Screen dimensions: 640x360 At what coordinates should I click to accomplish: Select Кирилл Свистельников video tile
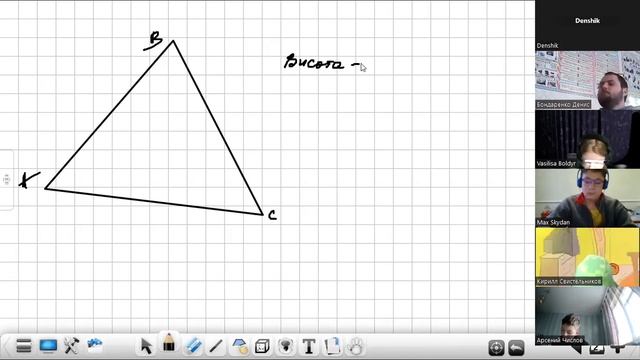(587, 257)
